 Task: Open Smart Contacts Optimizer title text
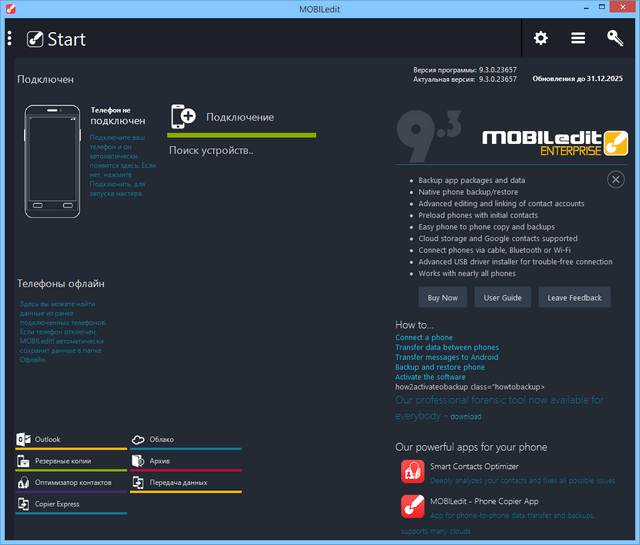tap(474, 466)
